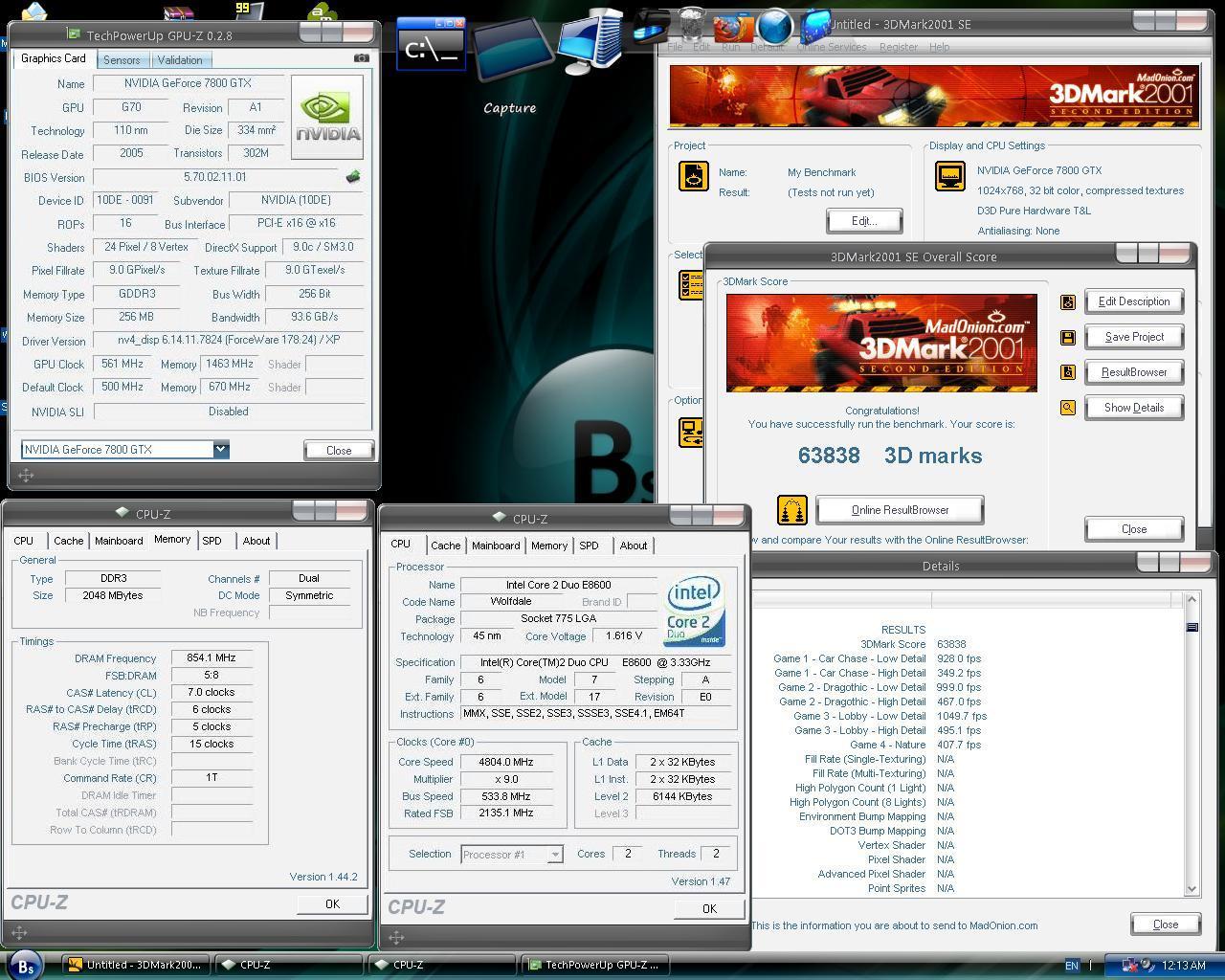Click the Save Project button

[1134, 337]
